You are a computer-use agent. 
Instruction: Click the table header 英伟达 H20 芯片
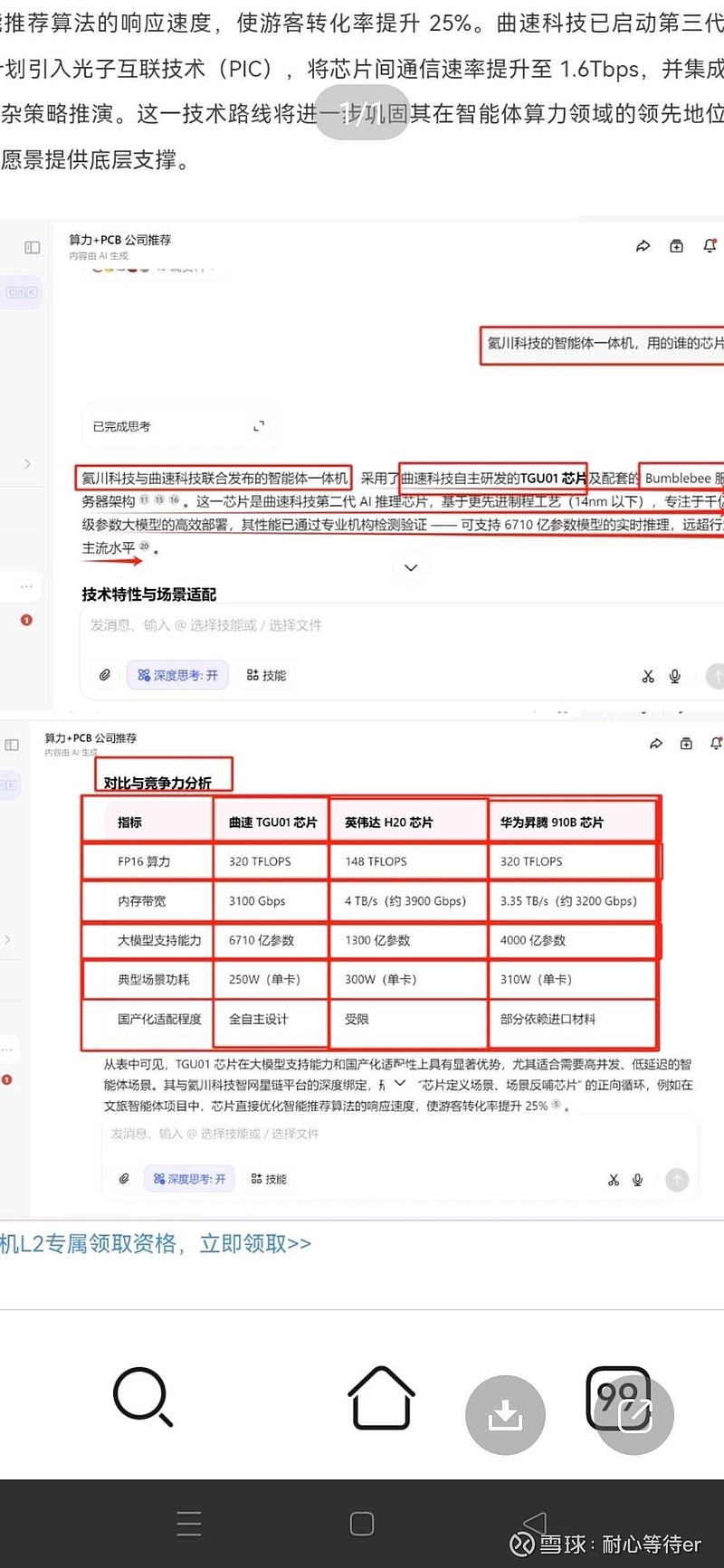click(x=389, y=822)
